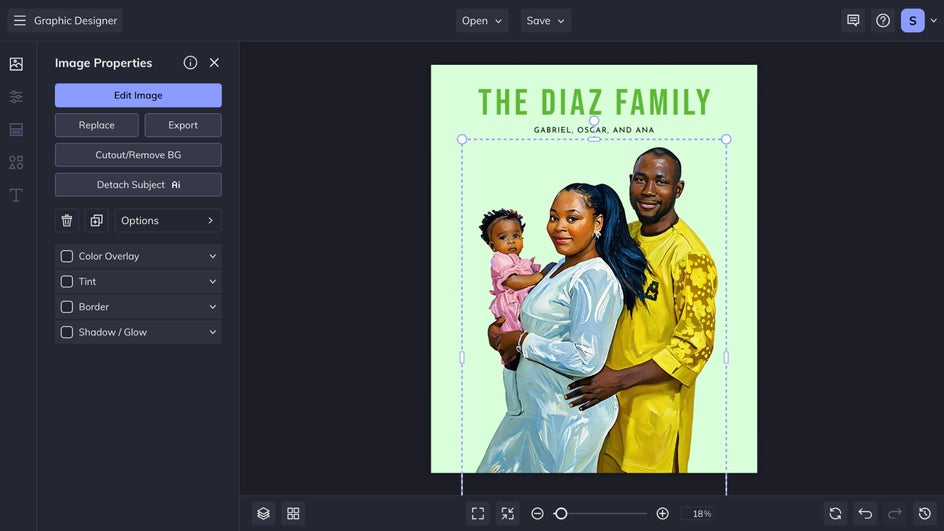Fit canvas to screen icon

tap(478, 514)
